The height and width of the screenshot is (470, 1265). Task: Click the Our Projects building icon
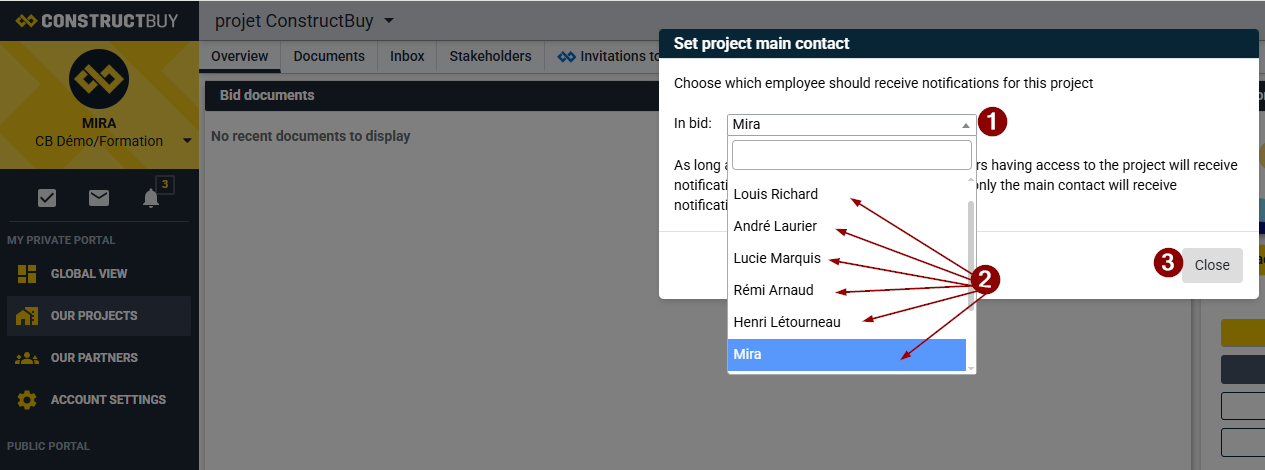pos(27,316)
